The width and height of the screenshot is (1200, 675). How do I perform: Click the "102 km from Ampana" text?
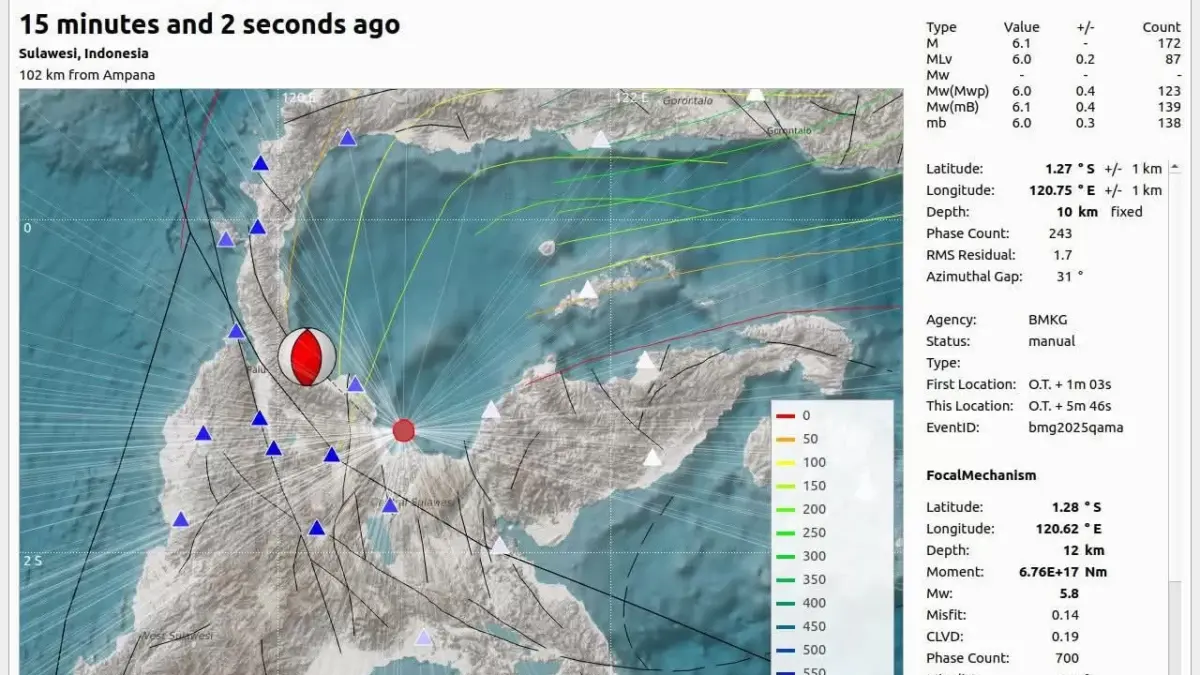(87, 75)
